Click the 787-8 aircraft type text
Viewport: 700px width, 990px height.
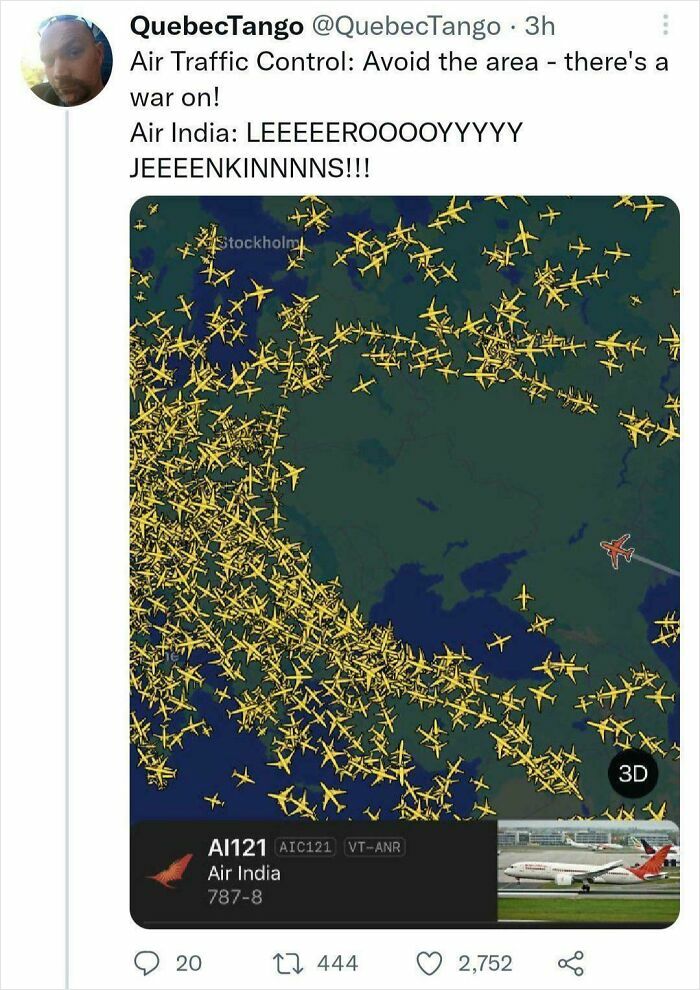pyautogui.click(x=235, y=897)
